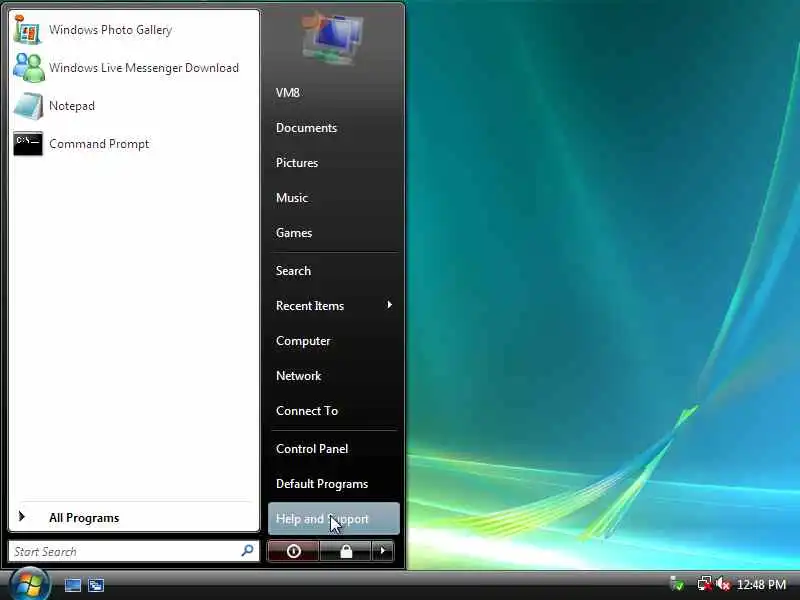The height and width of the screenshot is (600, 800).
Task: Open the Command Prompt icon
Action: 28,144
